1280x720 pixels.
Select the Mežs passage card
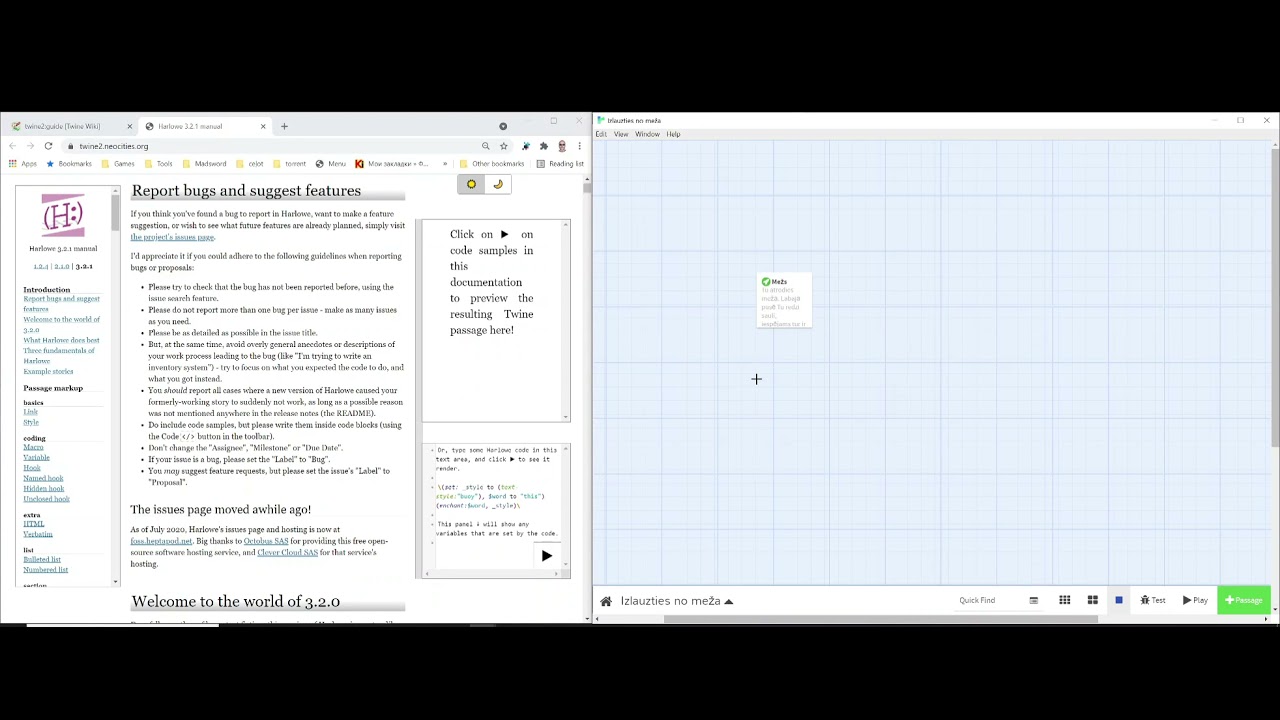(x=784, y=301)
